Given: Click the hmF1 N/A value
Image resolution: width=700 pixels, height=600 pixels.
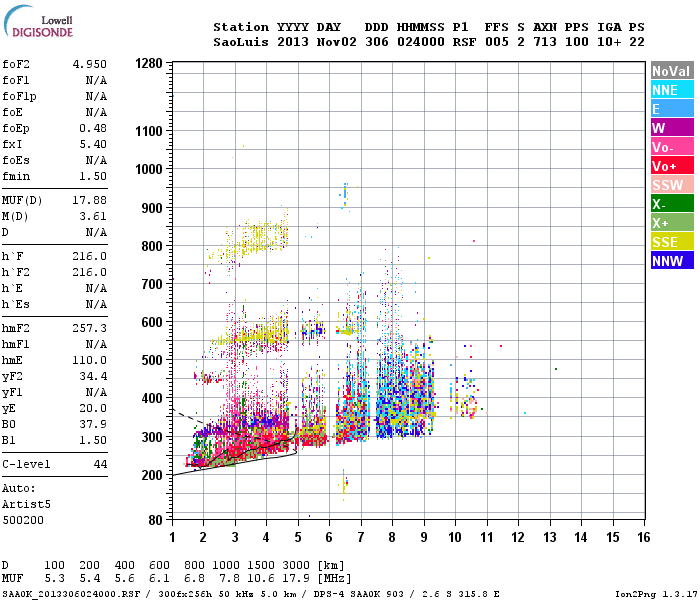Looking at the screenshot, I should [96, 344].
